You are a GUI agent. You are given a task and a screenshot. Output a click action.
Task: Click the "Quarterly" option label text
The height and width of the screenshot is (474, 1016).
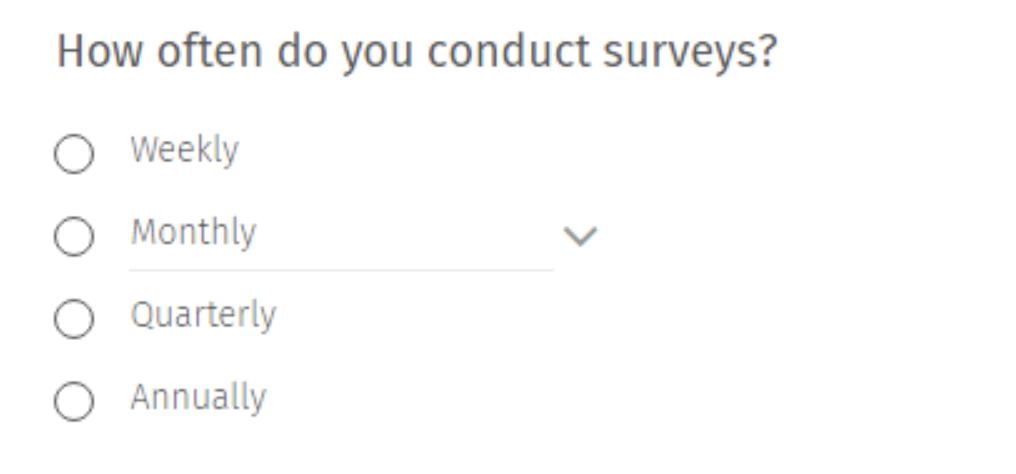(203, 316)
